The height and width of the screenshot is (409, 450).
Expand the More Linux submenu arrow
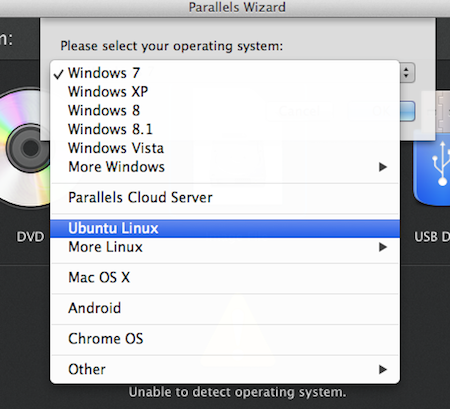pos(383,247)
